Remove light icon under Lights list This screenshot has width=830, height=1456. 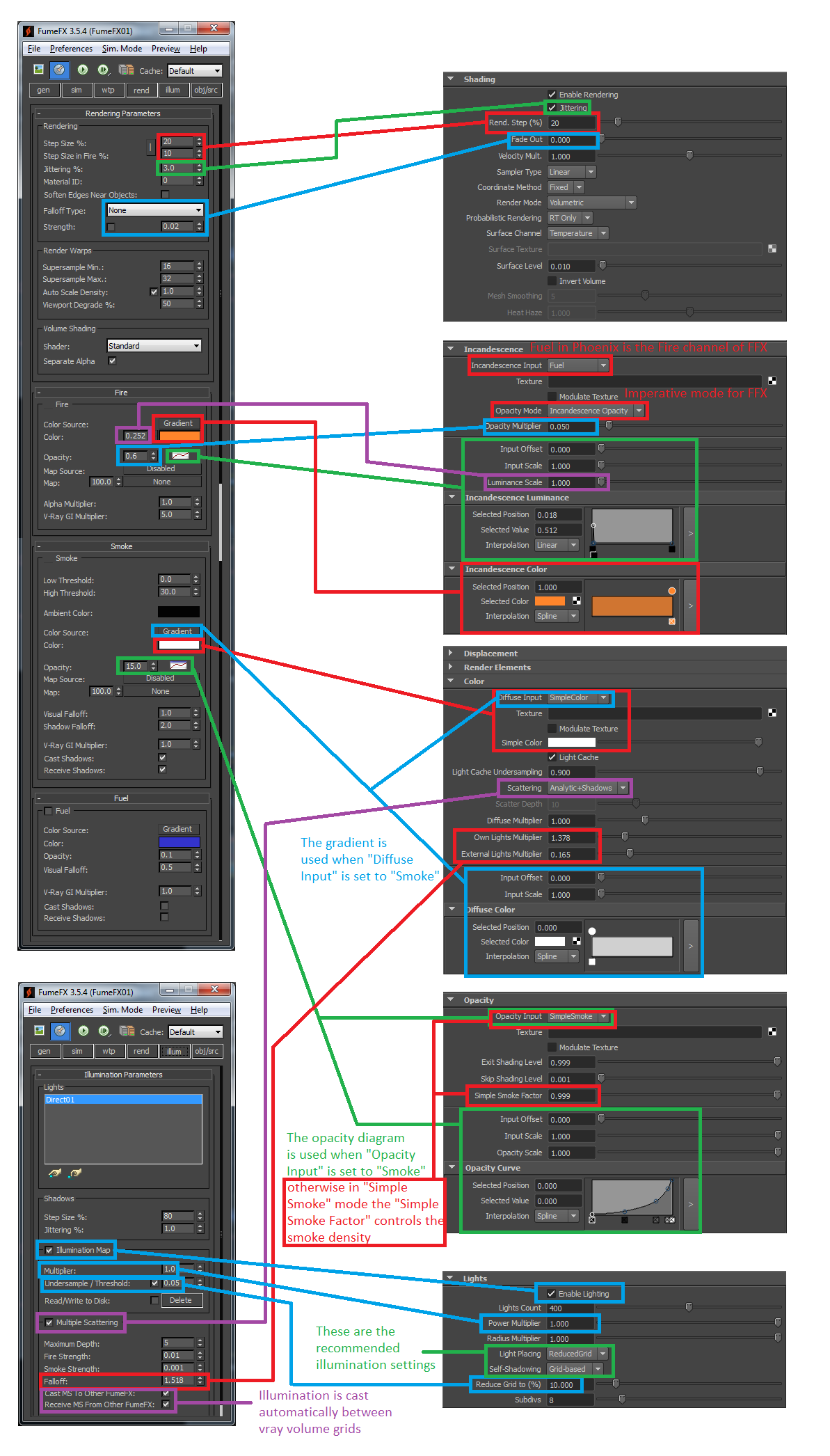click(75, 1173)
